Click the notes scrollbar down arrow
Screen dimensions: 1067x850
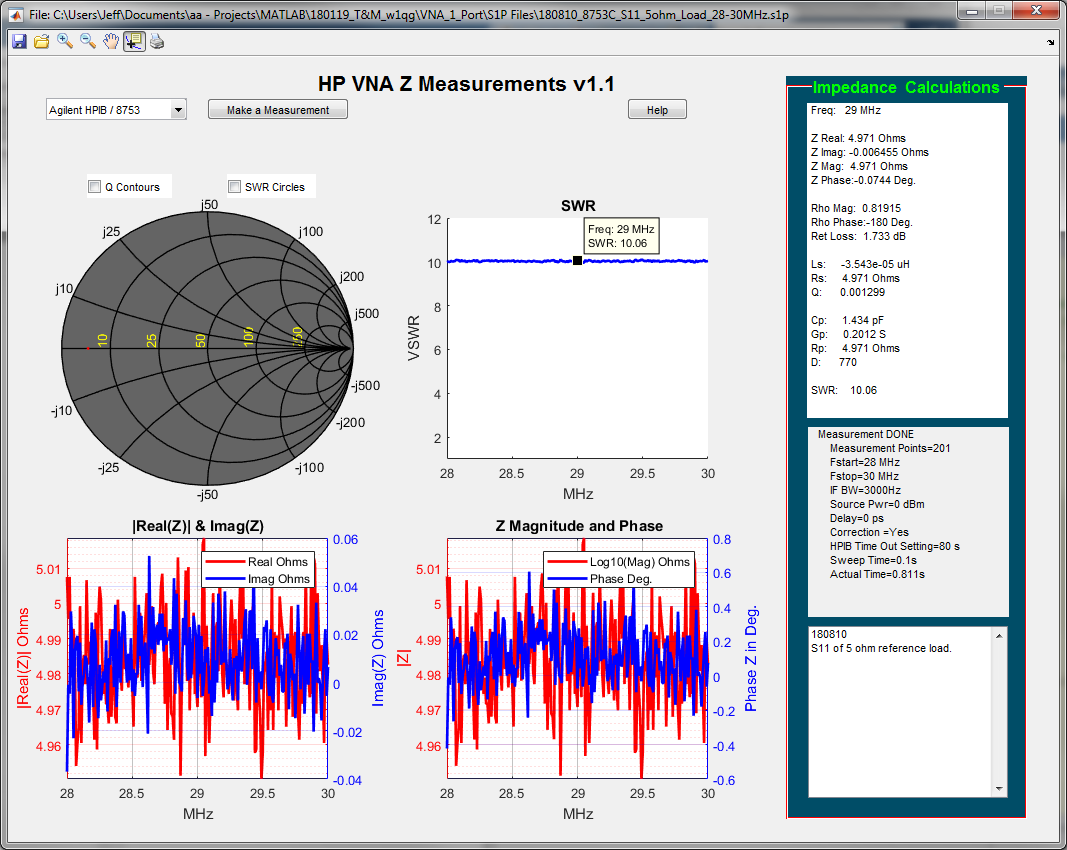click(x=997, y=789)
